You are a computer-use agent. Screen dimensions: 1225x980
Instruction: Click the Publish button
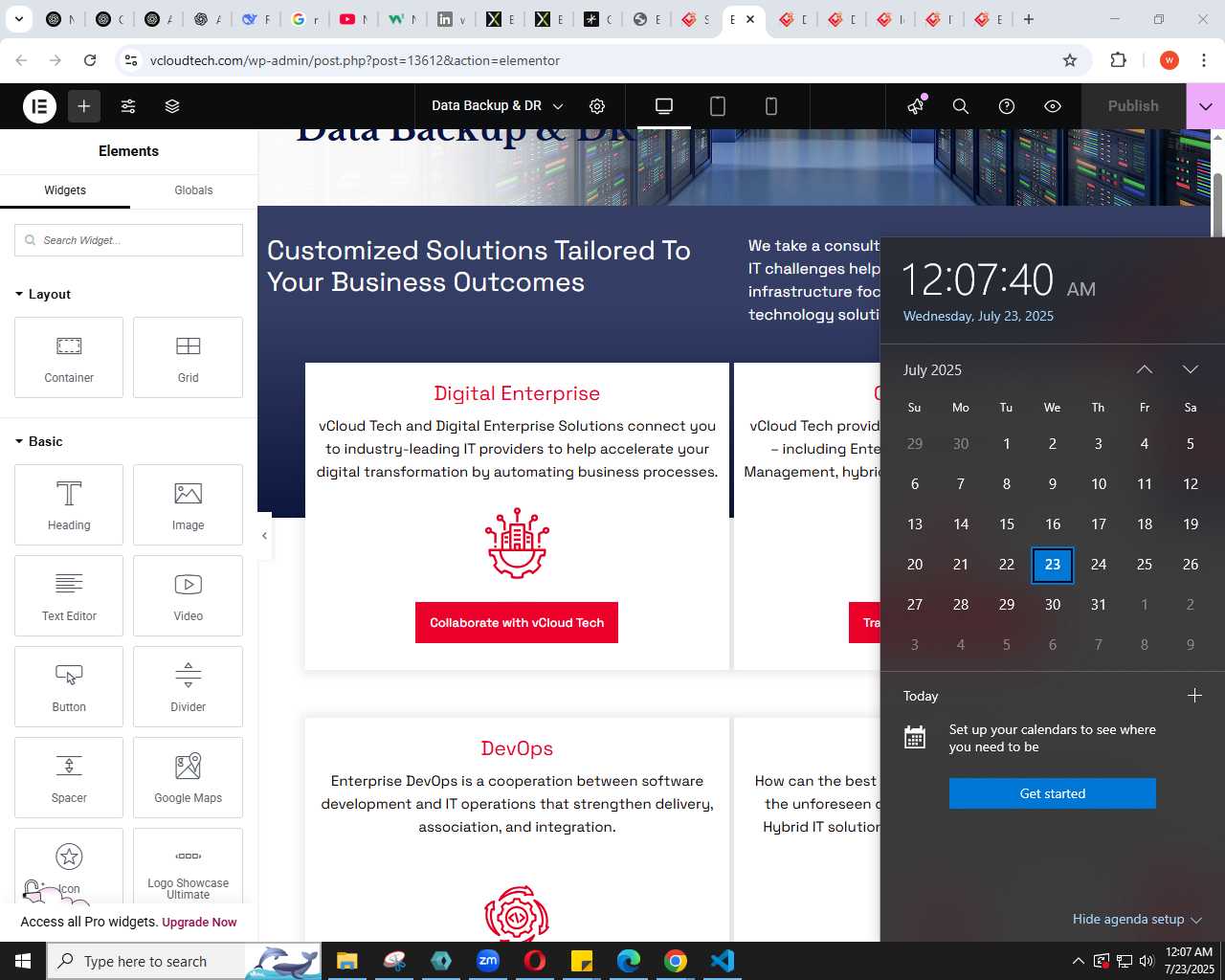pyautogui.click(x=1133, y=106)
